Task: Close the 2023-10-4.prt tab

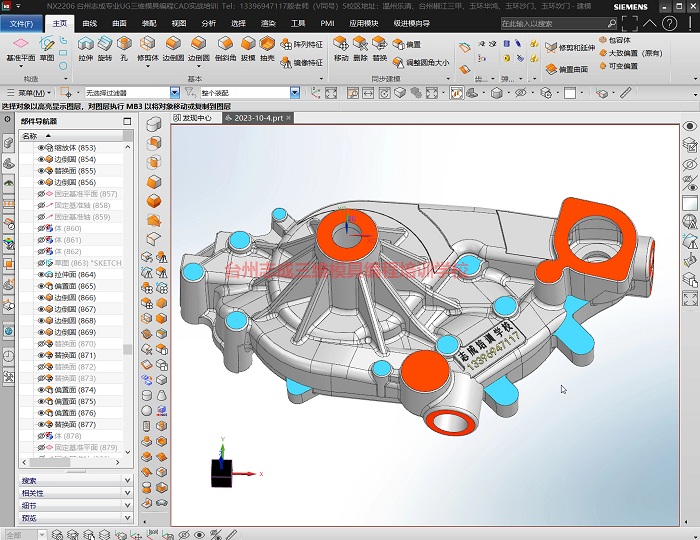Action: [x=288, y=118]
